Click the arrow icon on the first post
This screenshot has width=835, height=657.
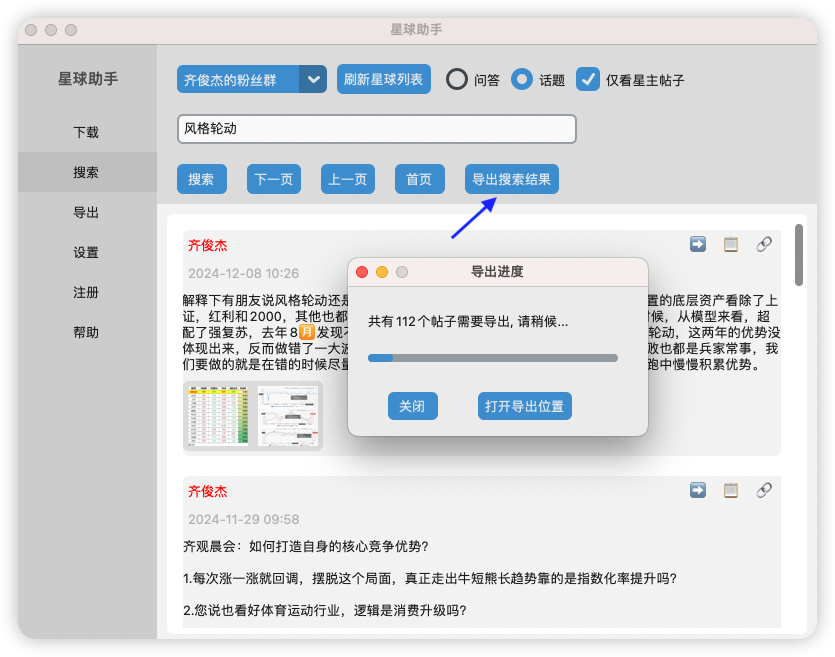(698, 244)
